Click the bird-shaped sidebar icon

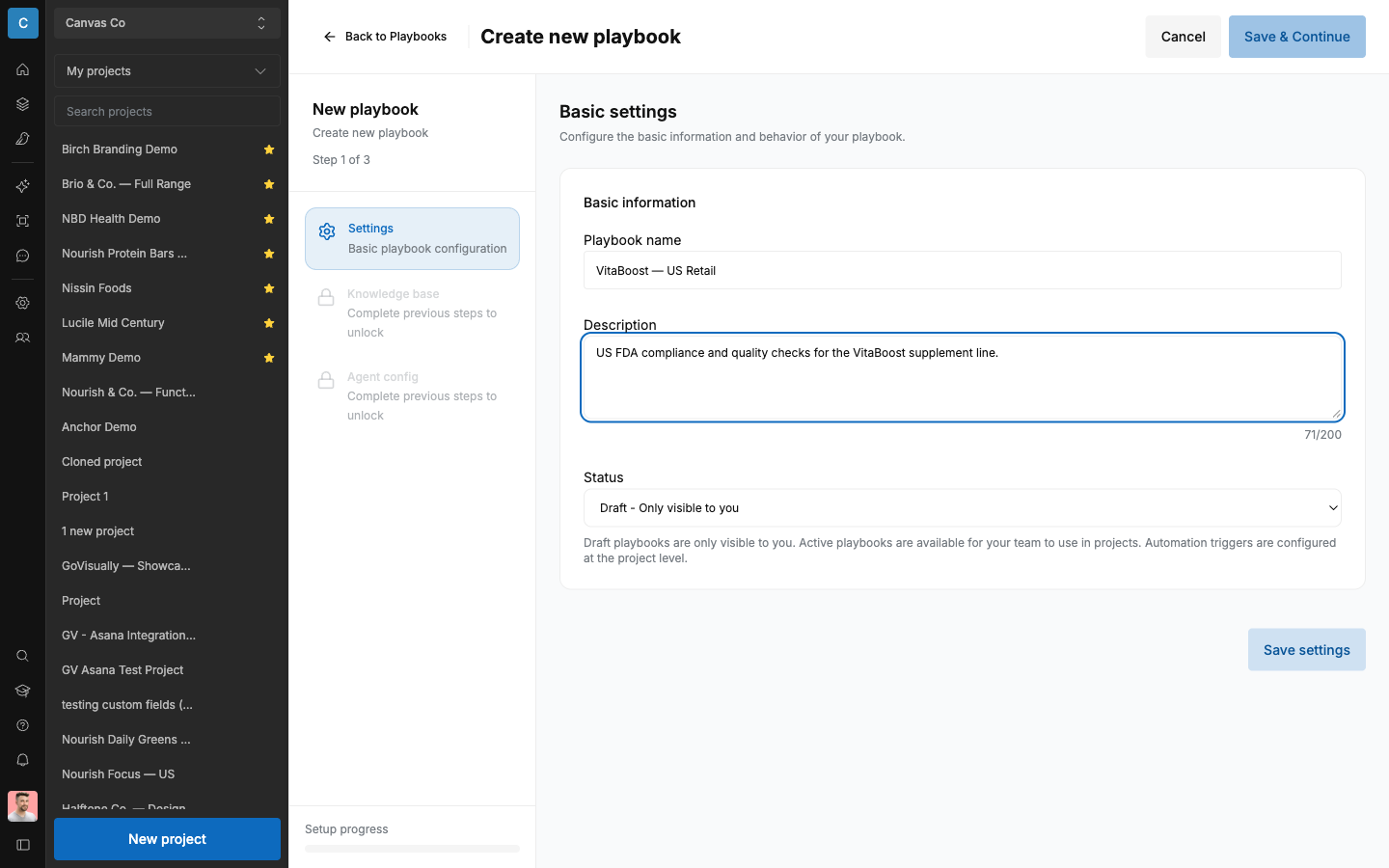[x=22, y=139]
